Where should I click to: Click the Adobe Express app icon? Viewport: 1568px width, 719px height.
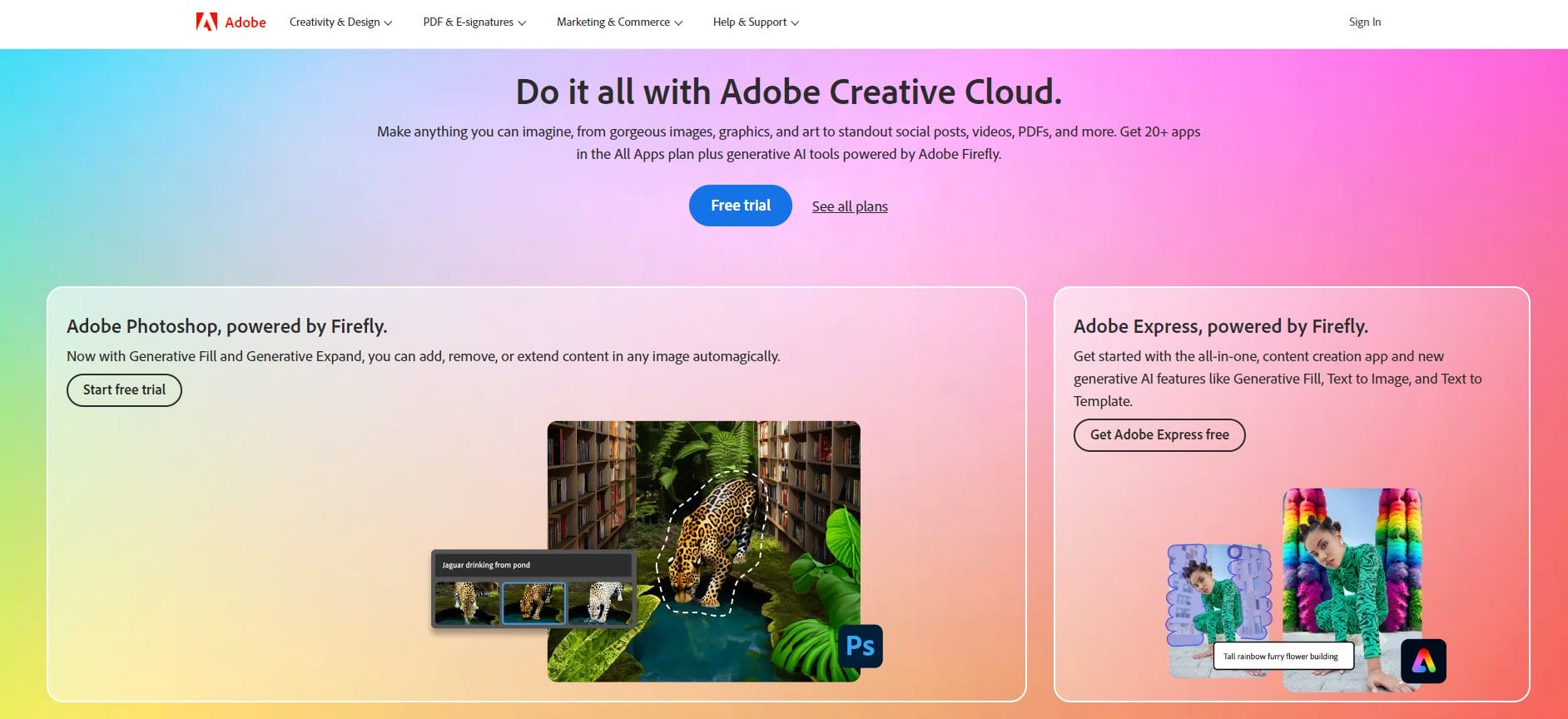(x=1423, y=661)
